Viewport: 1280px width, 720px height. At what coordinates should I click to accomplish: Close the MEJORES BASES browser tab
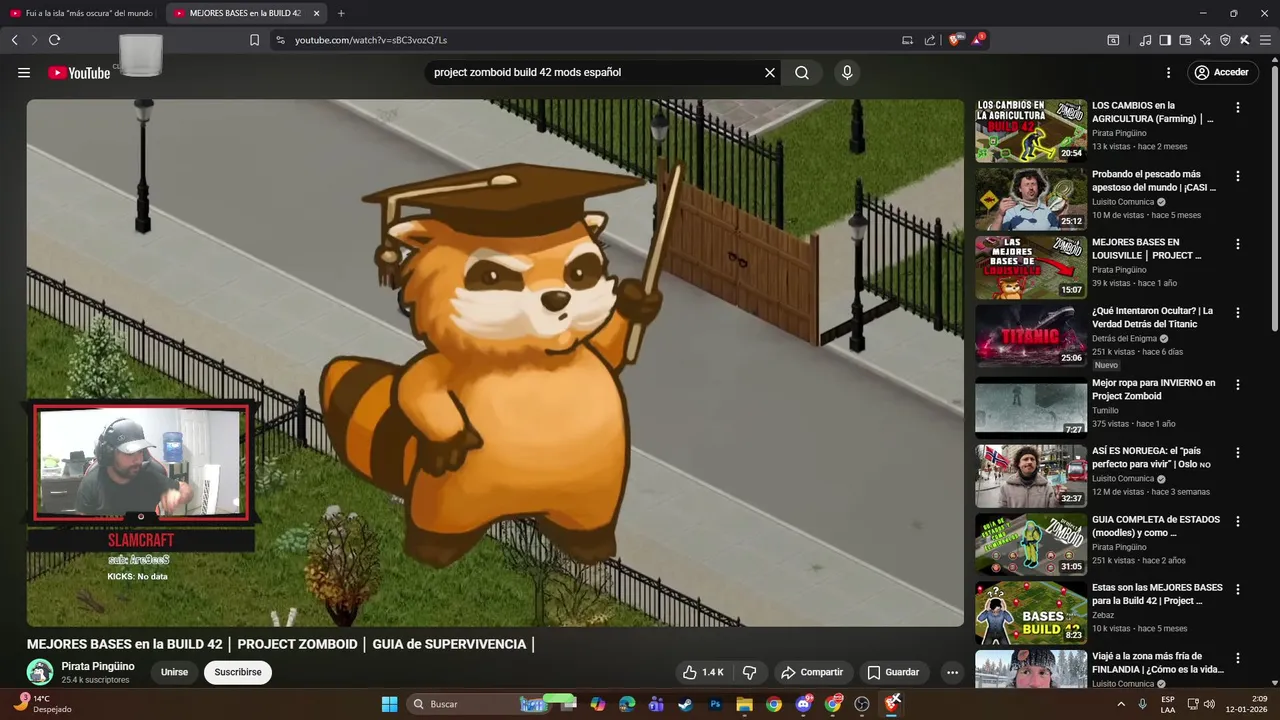316,14
